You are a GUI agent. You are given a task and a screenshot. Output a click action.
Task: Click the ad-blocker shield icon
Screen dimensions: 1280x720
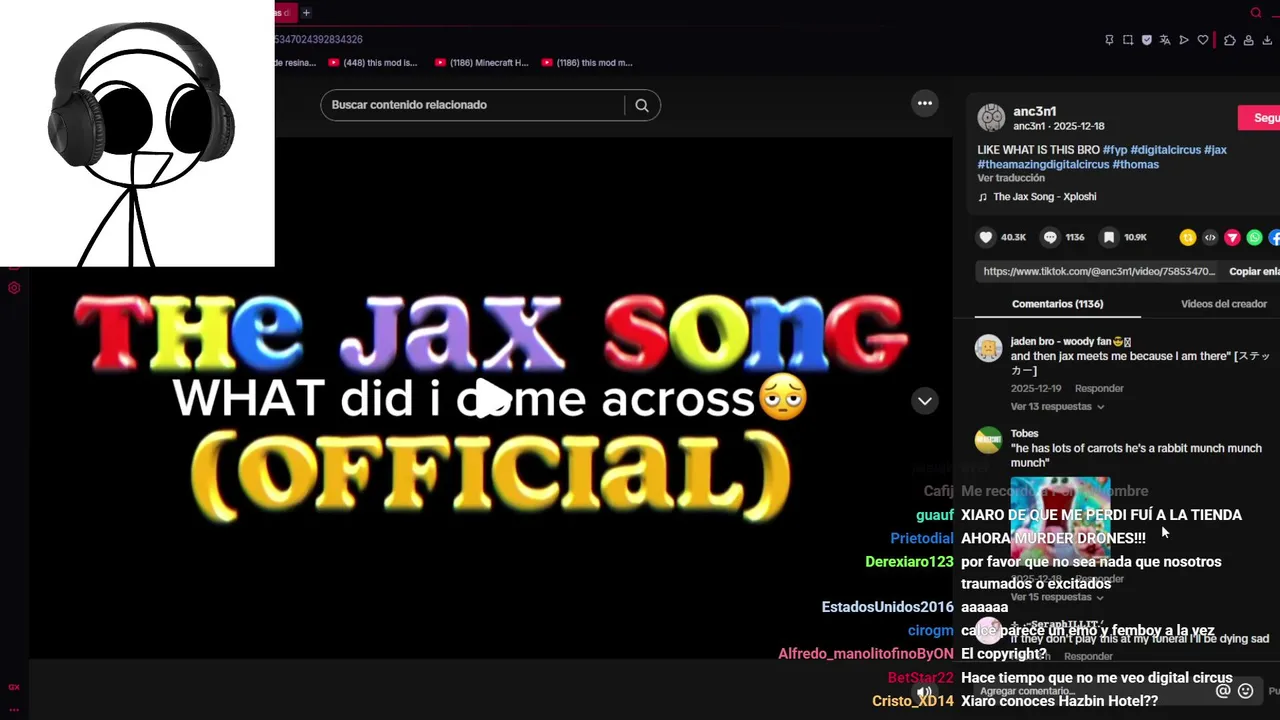coord(1147,40)
